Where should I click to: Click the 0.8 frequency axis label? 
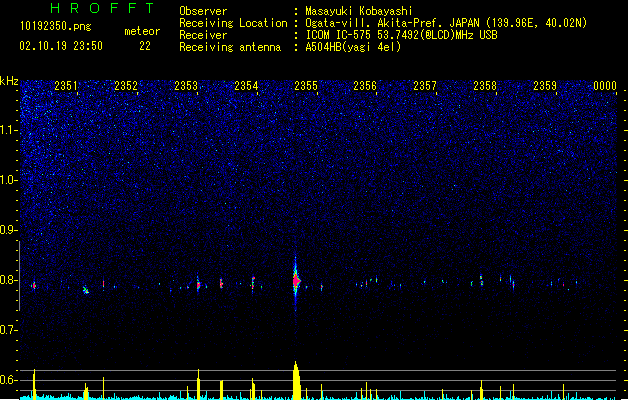(8, 280)
